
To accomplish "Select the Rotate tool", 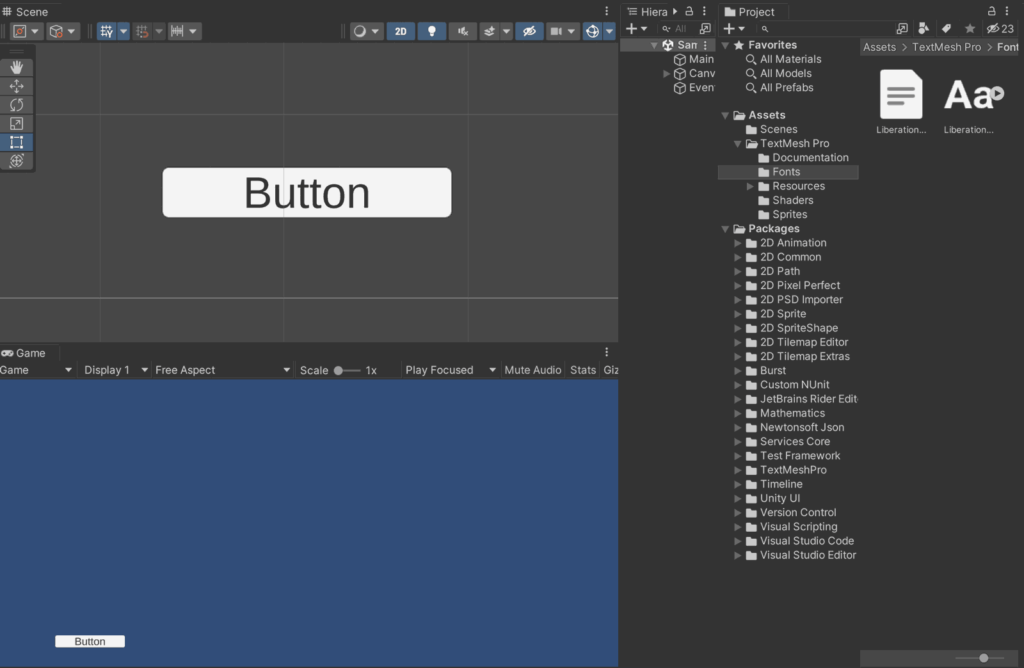I will 15,104.
